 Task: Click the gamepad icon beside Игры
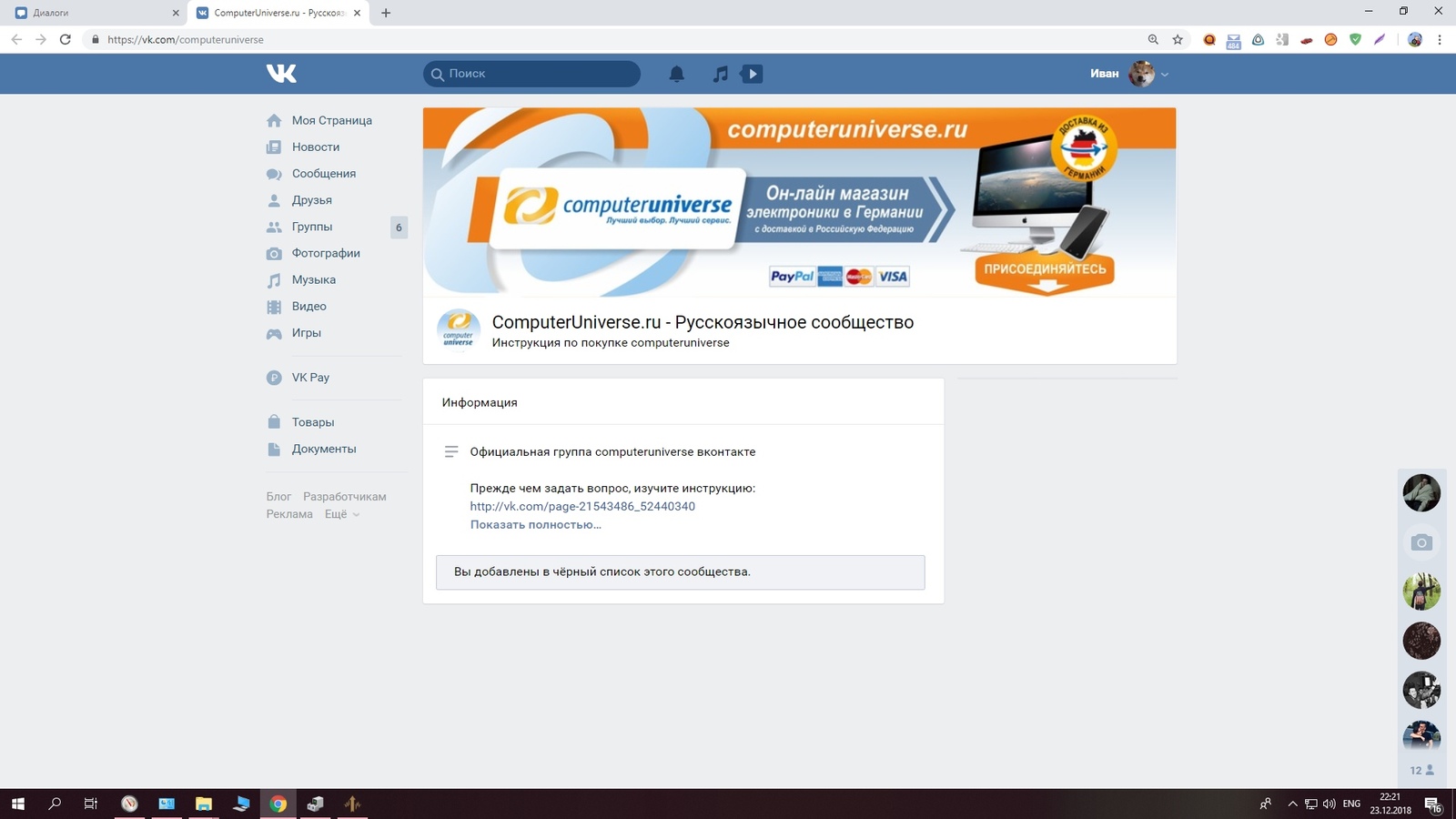[274, 333]
